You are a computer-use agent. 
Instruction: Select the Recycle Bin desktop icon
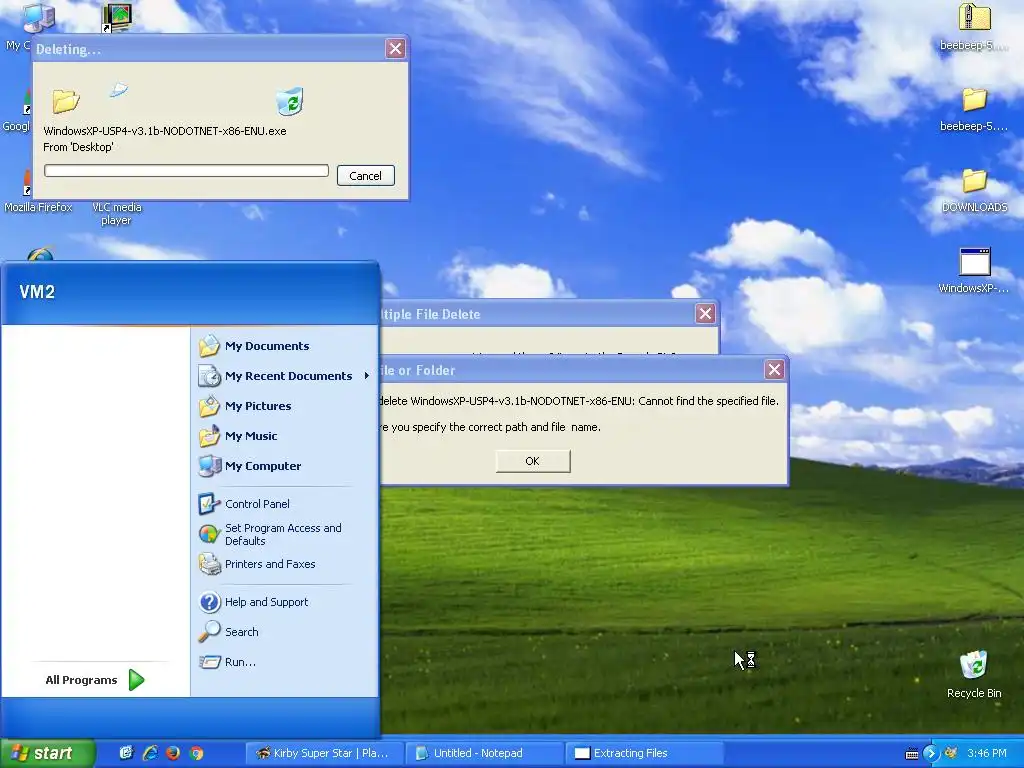click(974, 674)
